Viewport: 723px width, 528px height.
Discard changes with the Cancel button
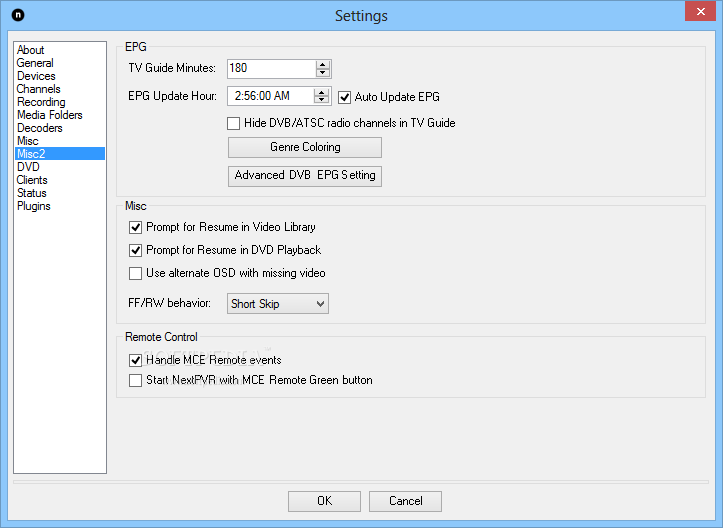pyautogui.click(x=405, y=501)
